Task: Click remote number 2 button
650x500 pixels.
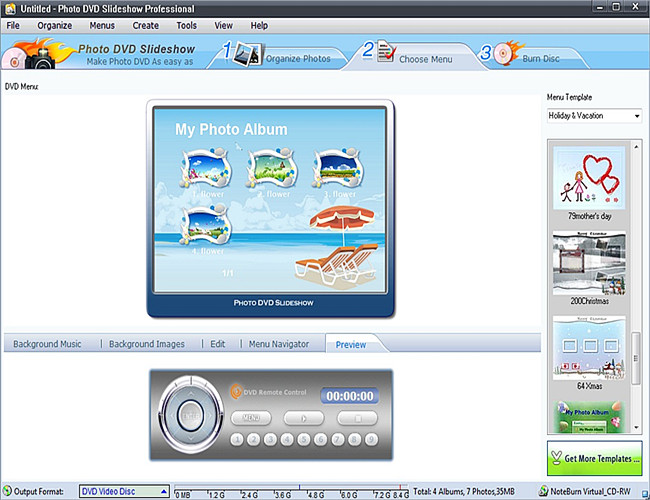Action: click(x=254, y=439)
